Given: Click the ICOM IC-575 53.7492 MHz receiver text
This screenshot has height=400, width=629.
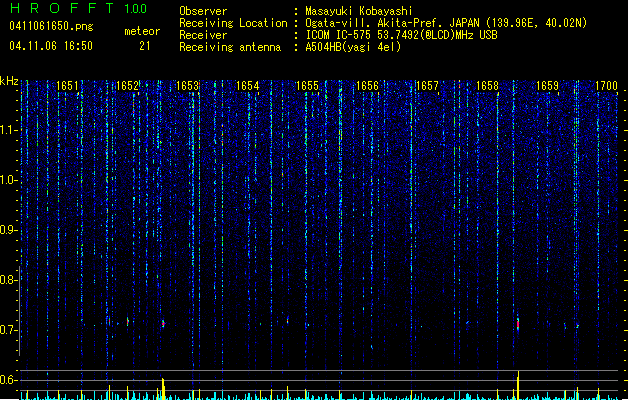Looking at the screenshot, I should 401,35.
